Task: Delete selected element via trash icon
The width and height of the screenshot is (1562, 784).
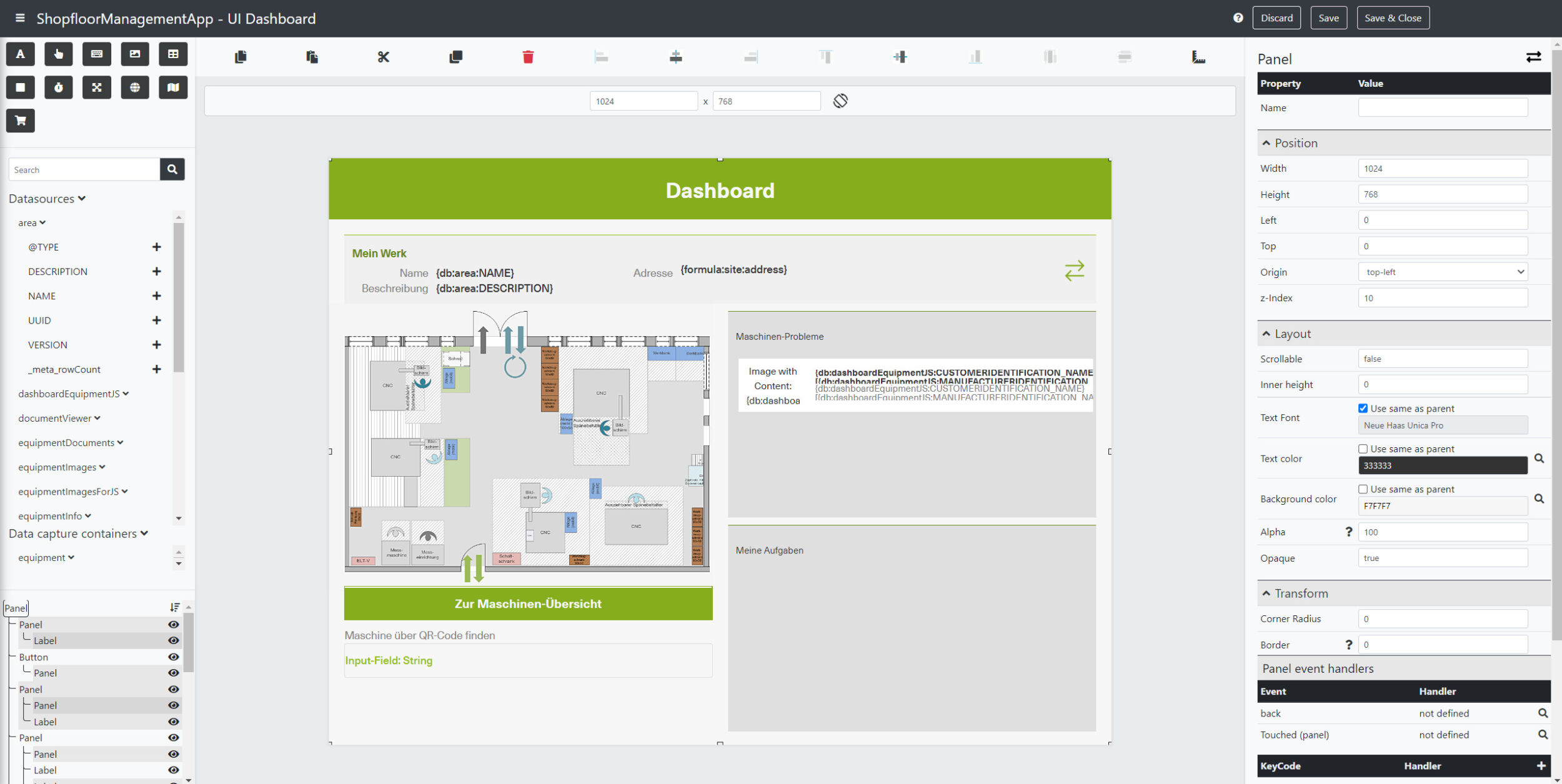Action: point(527,56)
